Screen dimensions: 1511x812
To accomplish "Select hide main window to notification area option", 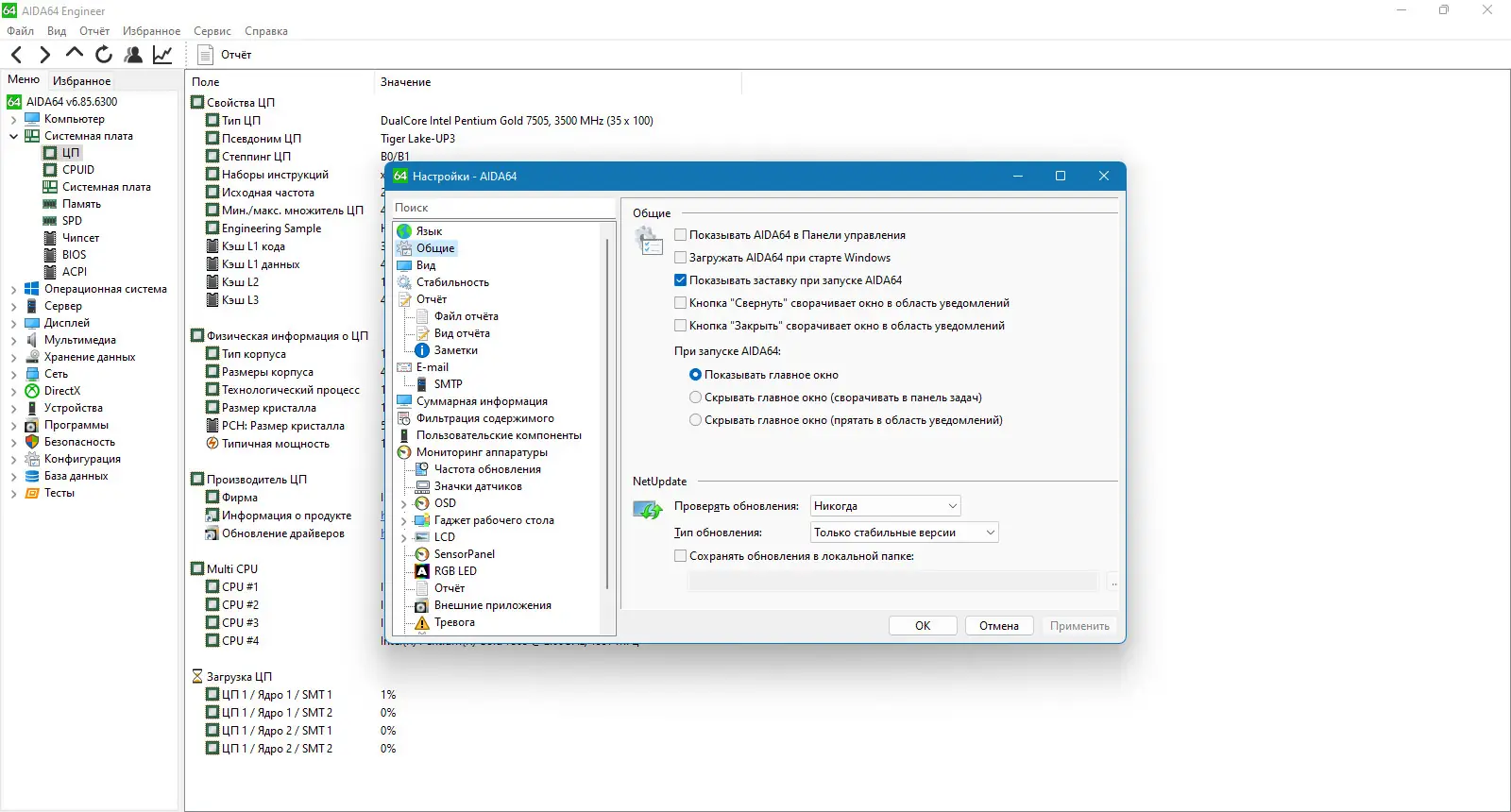I will pyautogui.click(x=696, y=420).
